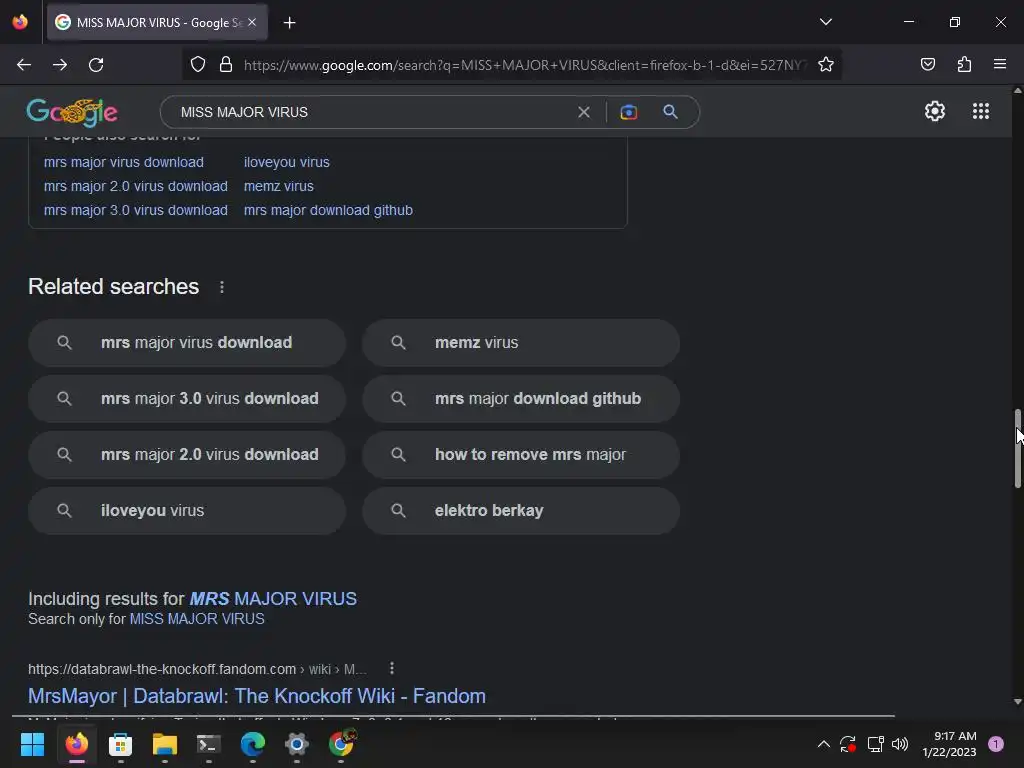The height and width of the screenshot is (768, 1024).
Task: Open the terminal from the taskbar
Action: (x=208, y=744)
